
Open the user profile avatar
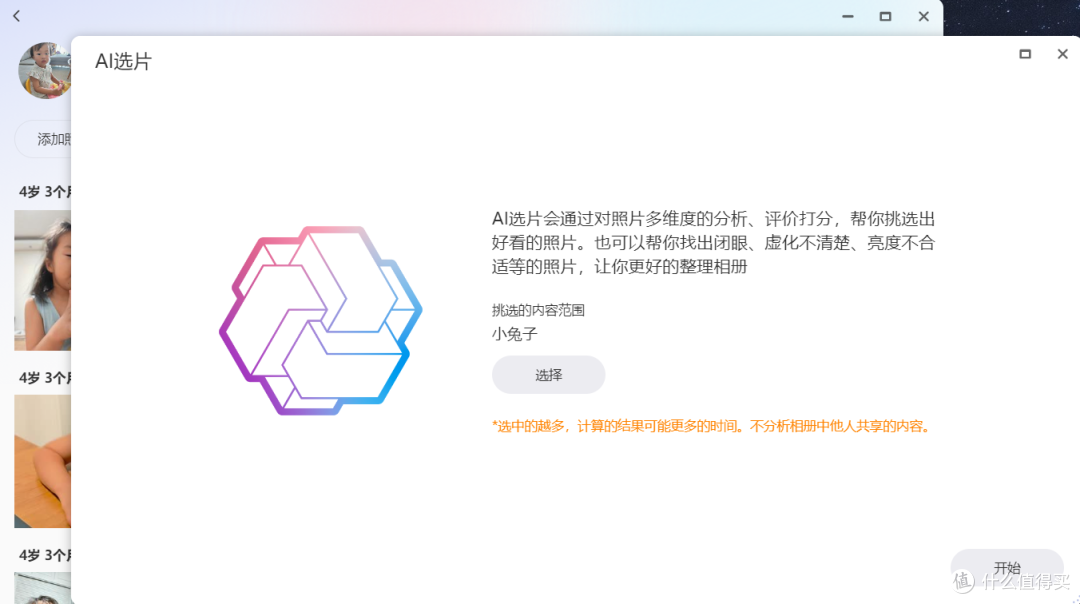pos(42,71)
